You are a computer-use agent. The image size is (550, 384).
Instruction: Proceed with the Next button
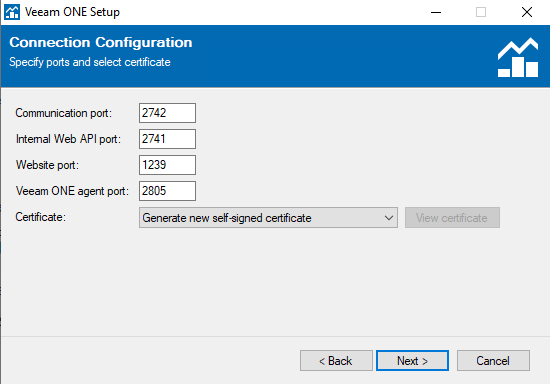pyautogui.click(x=412, y=361)
